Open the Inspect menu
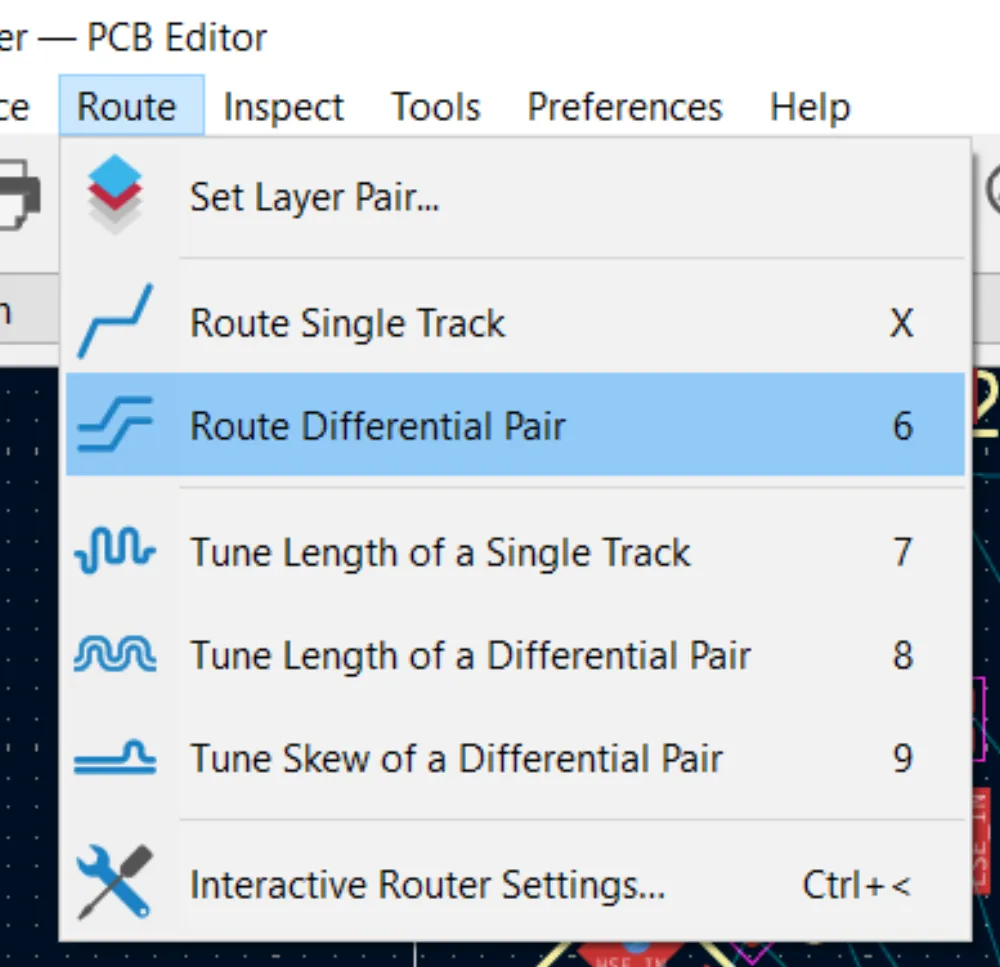The height and width of the screenshot is (967, 1000). click(x=283, y=107)
